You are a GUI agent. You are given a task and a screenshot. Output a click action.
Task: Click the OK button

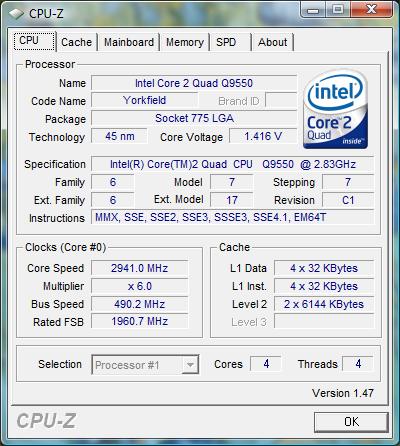click(x=351, y=422)
